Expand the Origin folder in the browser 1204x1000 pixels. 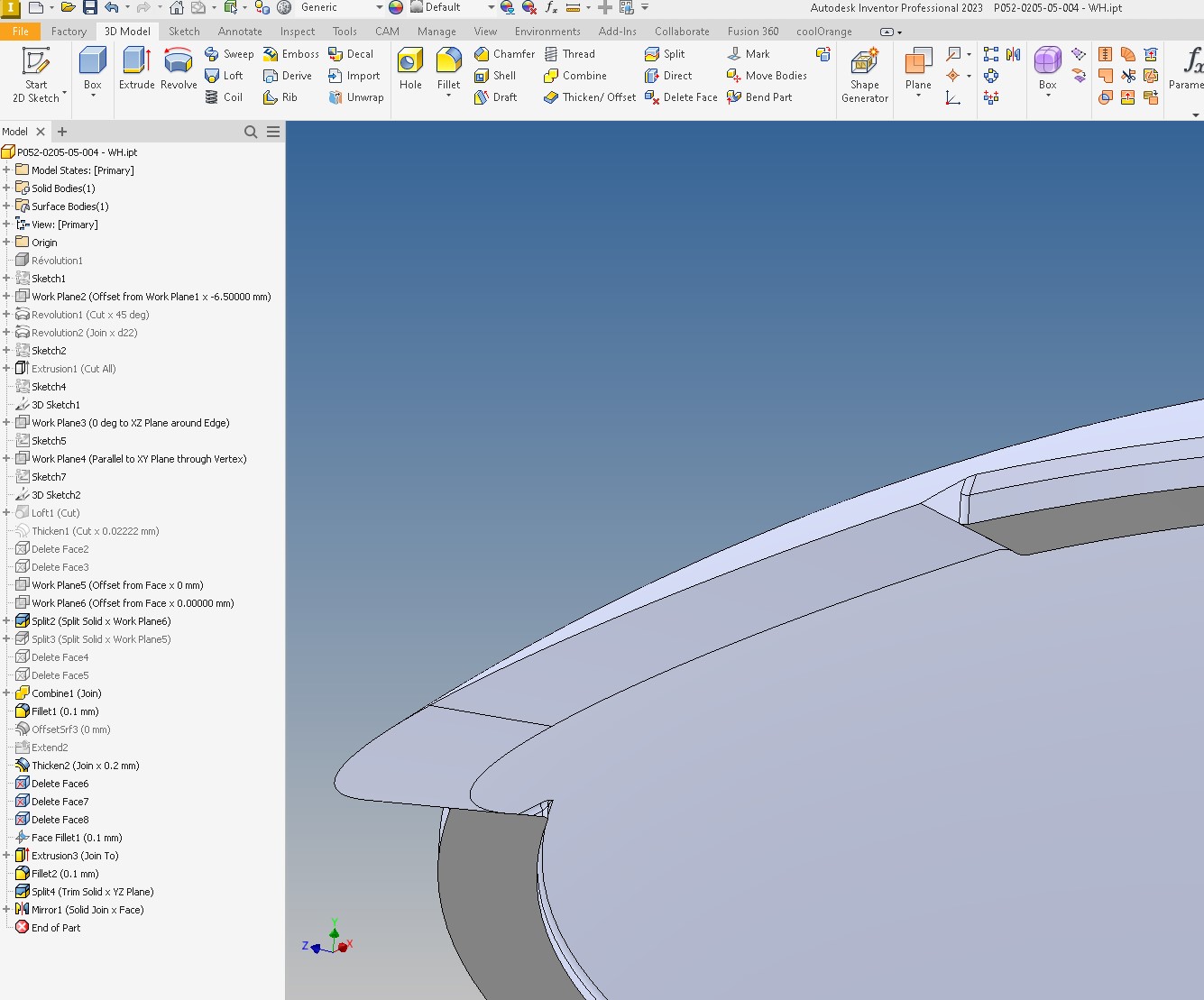click(x=7, y=242)
